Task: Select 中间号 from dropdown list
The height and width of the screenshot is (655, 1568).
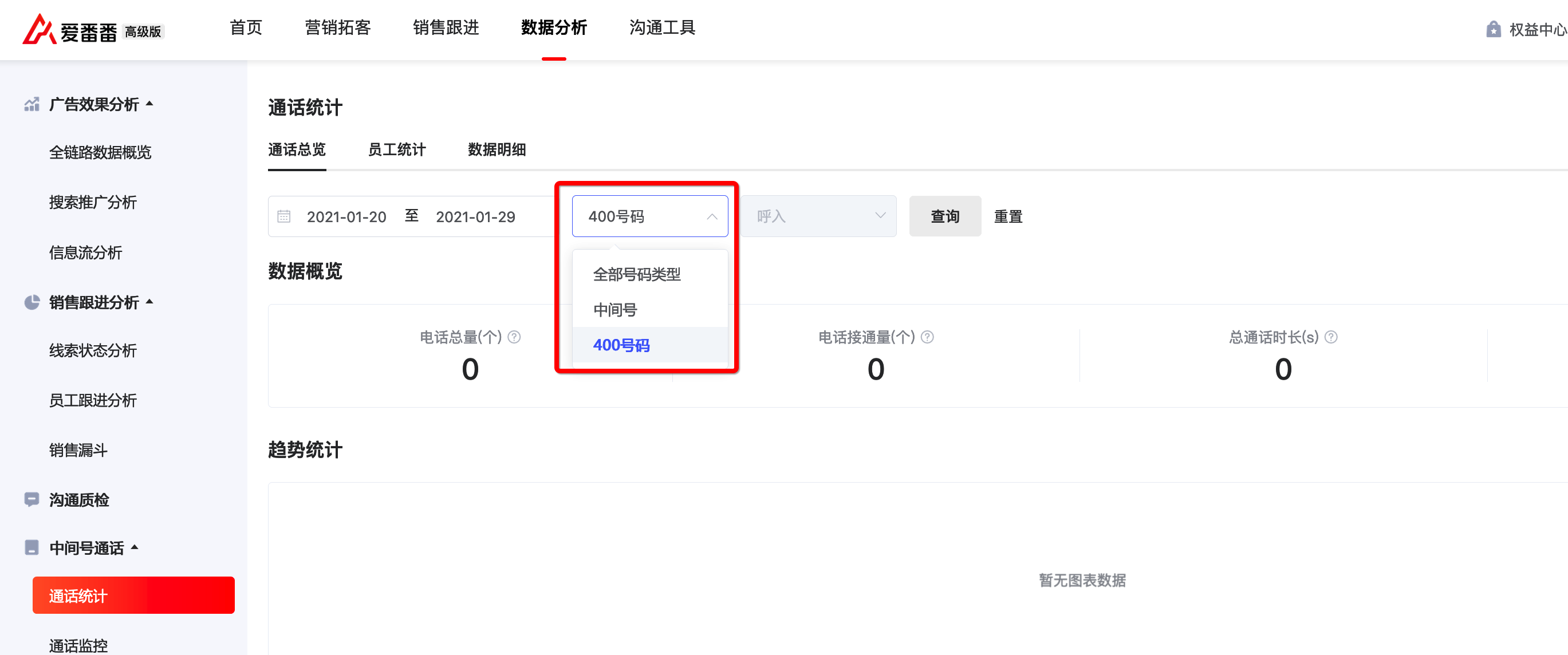Action: click(x=650, y=310)
